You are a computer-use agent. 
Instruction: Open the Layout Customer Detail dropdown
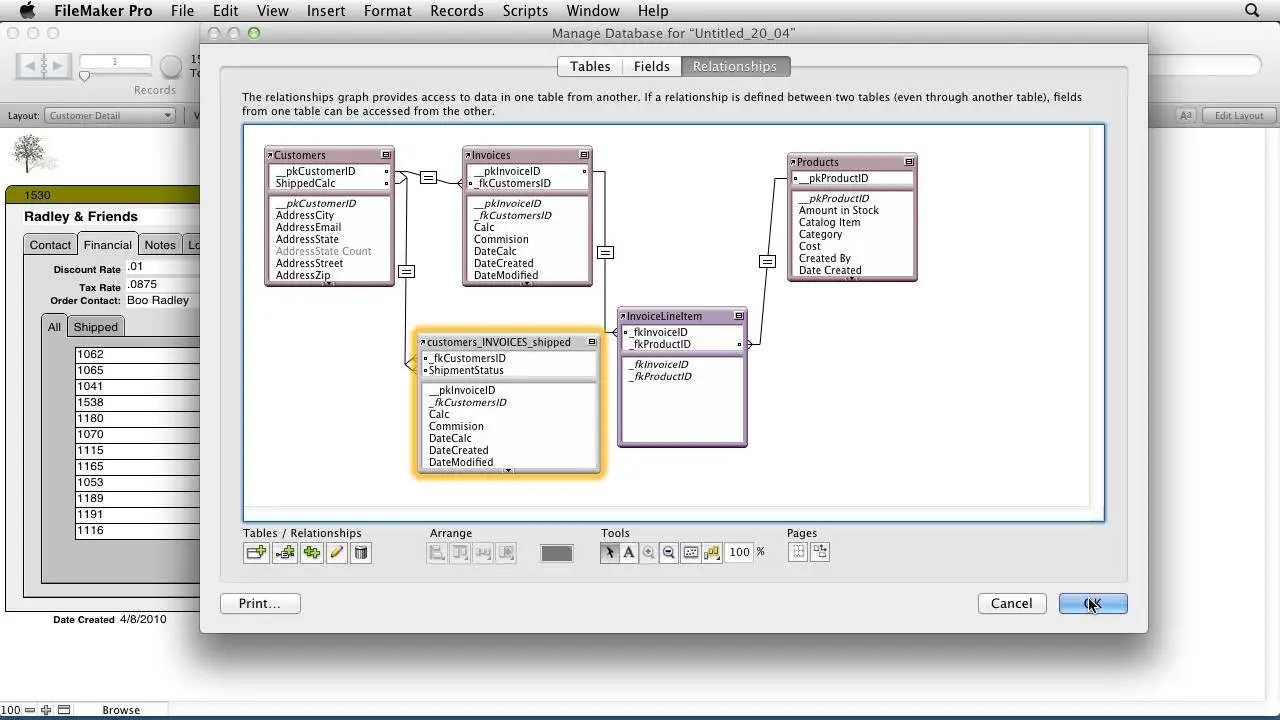111,116
